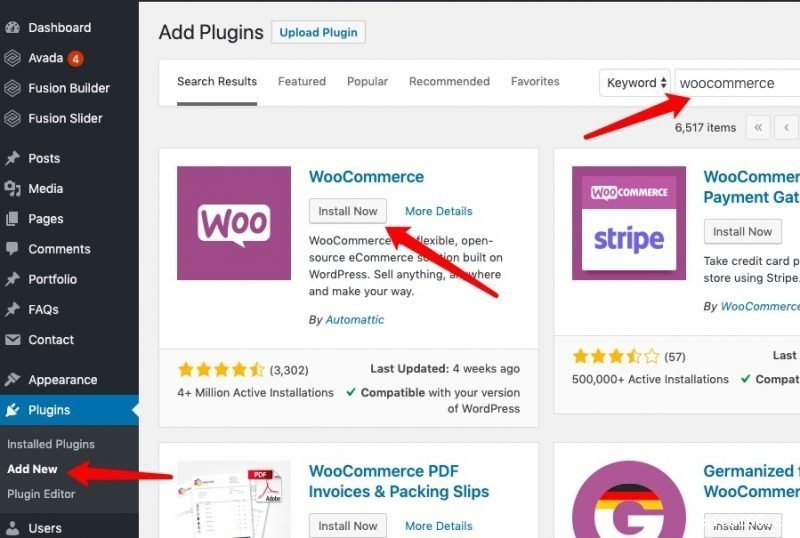This screenshot has height=538, width=800.
Task: Switch to the Featured tab
Action: [302, 82]
